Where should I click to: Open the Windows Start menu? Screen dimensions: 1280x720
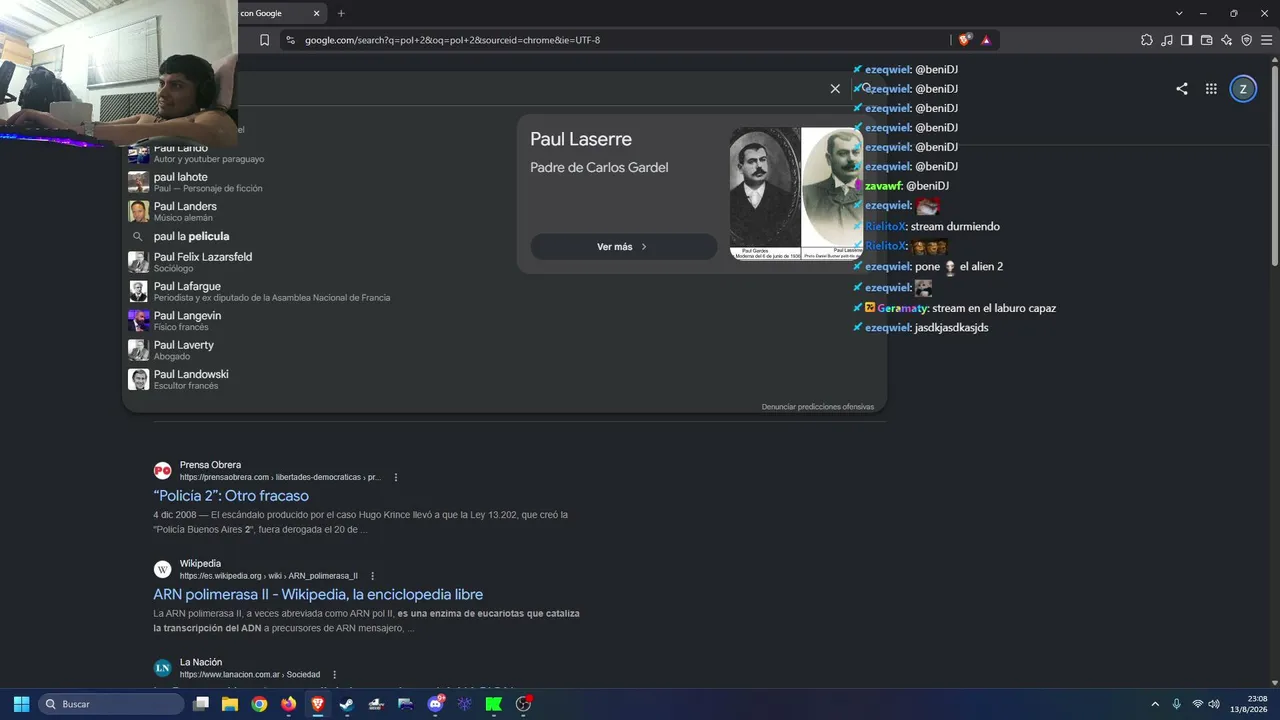click(x=21, y=704)
